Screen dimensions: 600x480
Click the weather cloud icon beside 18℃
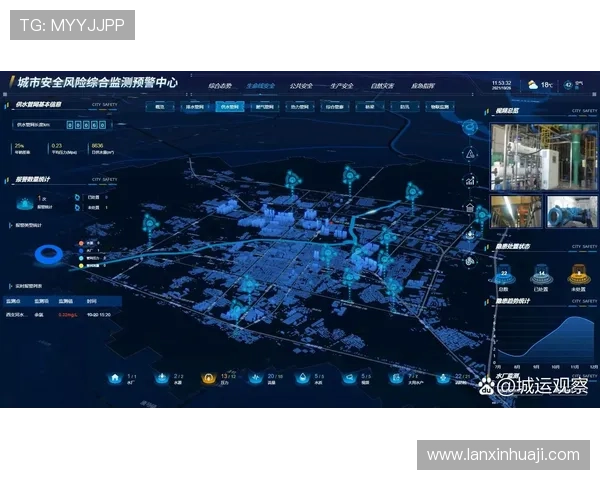click(x=533, y=85)
